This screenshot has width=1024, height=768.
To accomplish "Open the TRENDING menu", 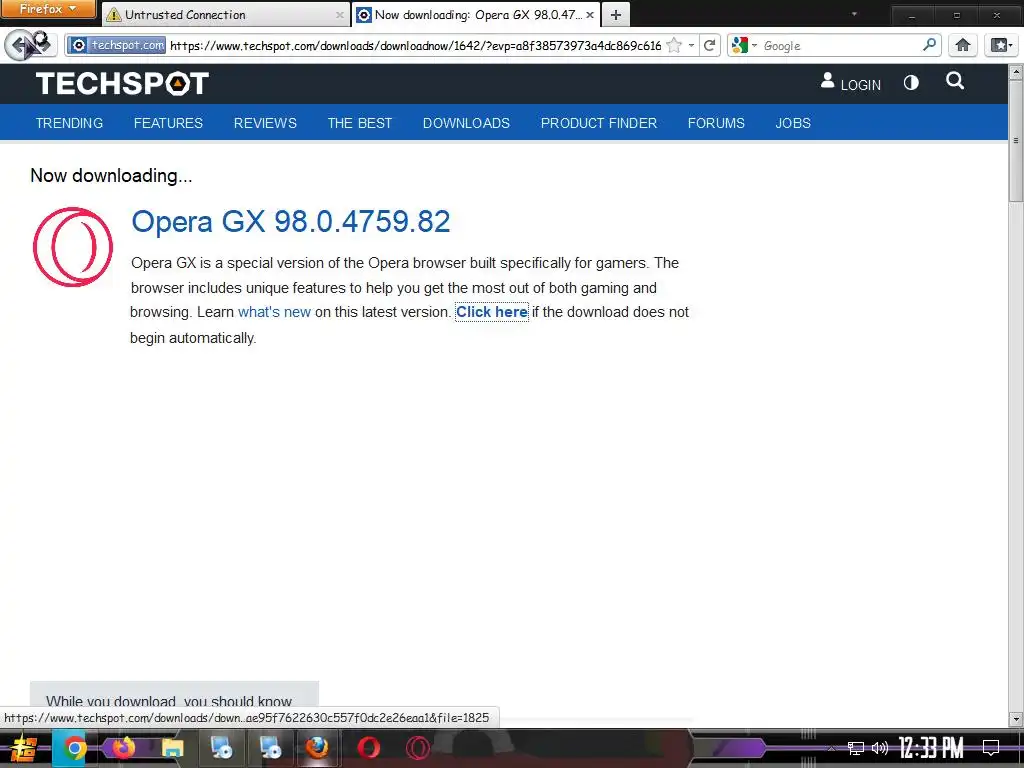I will pos(69,123).
